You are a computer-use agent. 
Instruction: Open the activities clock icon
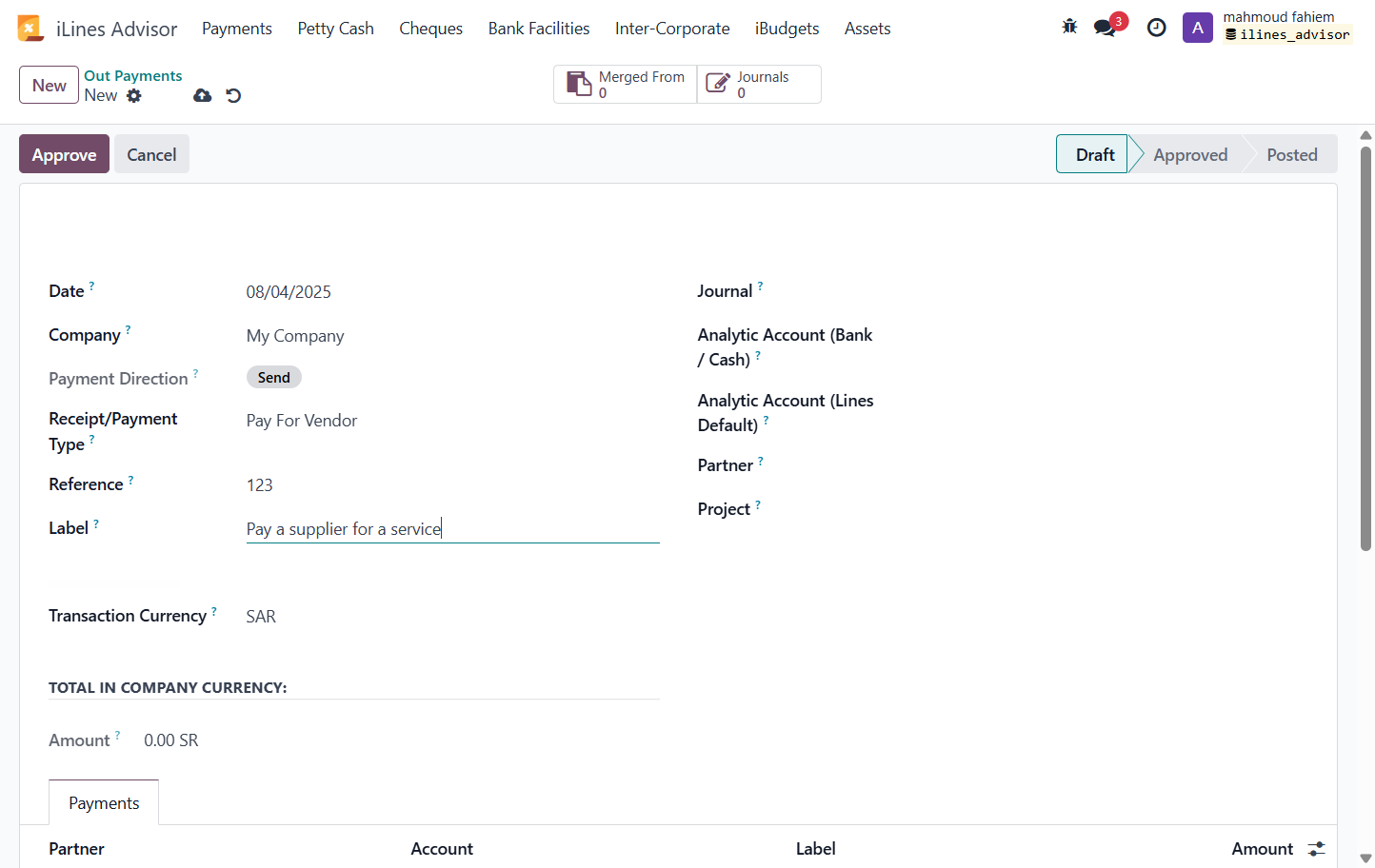1156,28
